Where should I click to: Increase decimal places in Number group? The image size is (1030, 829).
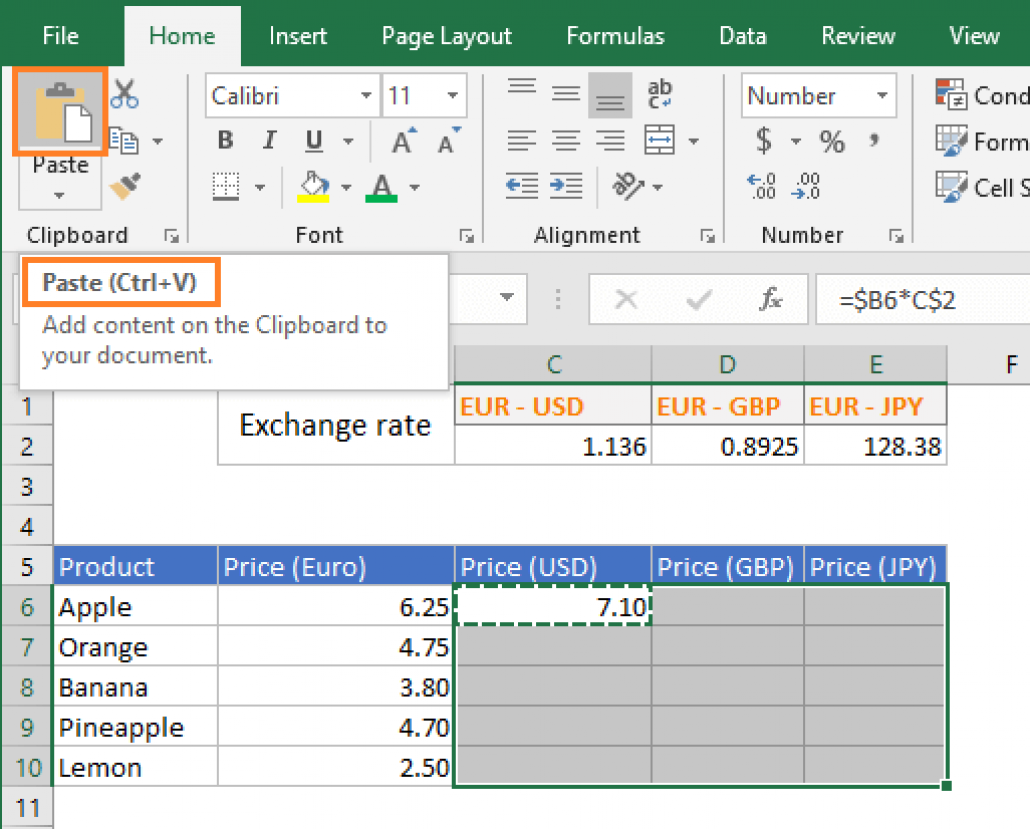[x=761, y=186]
